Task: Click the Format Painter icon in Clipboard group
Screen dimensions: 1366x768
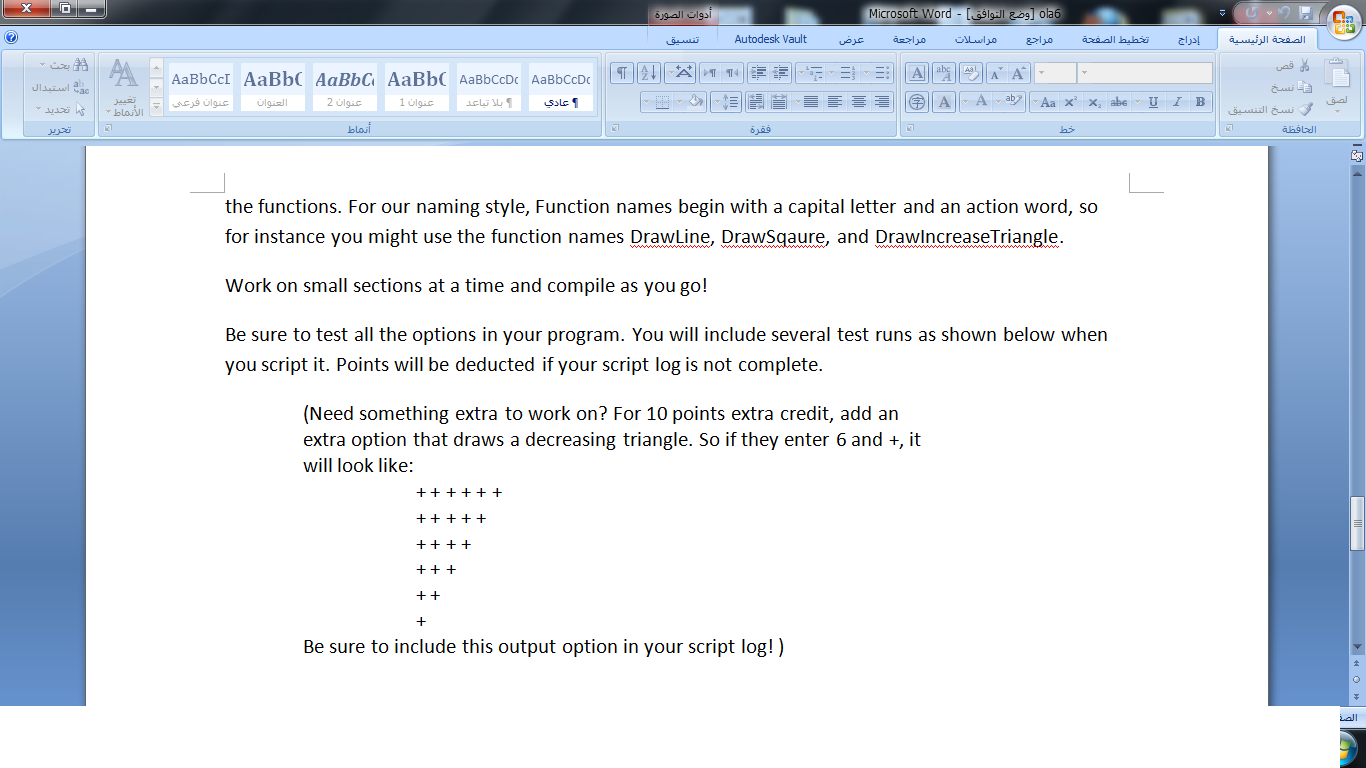Action: point(1306,108)
